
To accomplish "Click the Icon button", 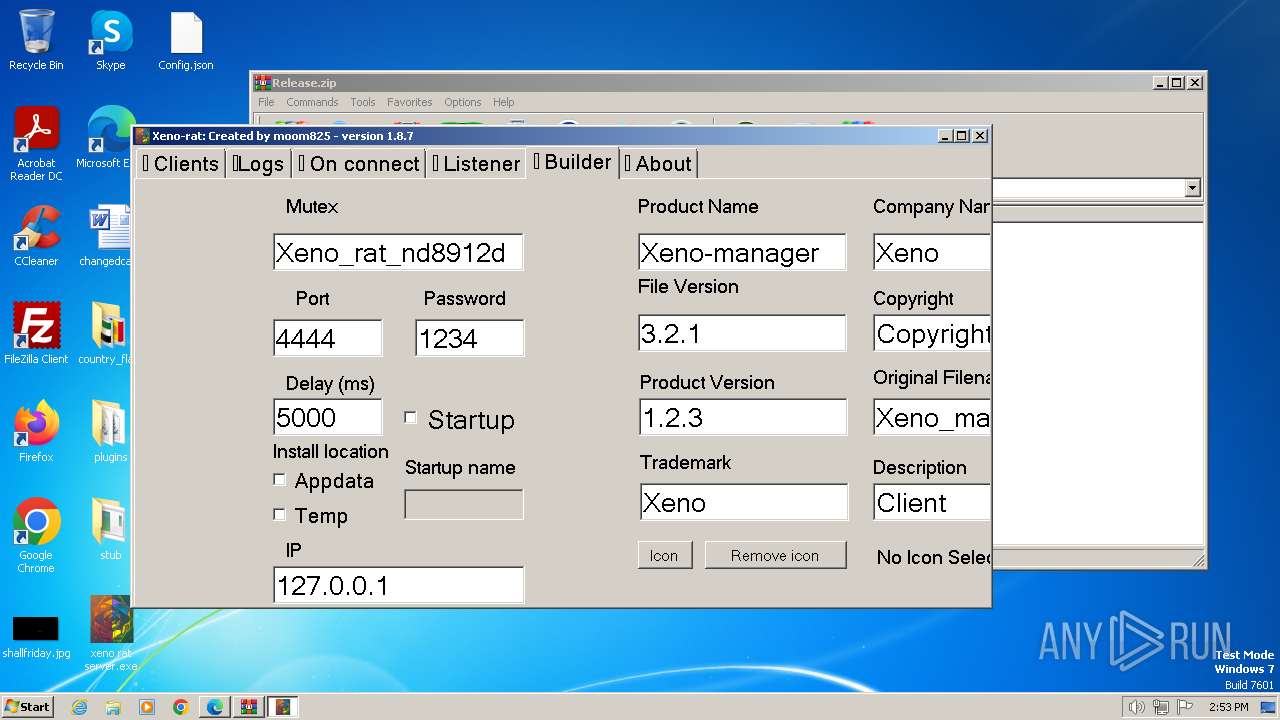I will [x=664, y=556].
